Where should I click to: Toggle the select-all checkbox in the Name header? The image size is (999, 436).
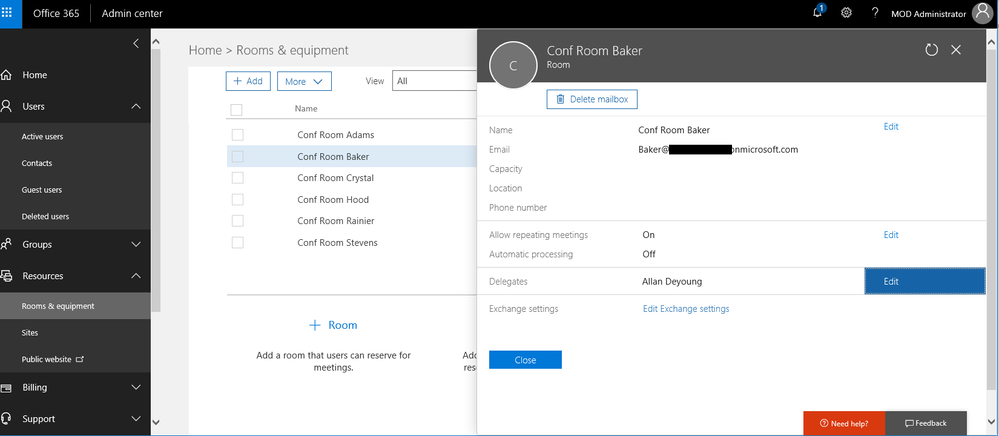(x=236, y=110)
